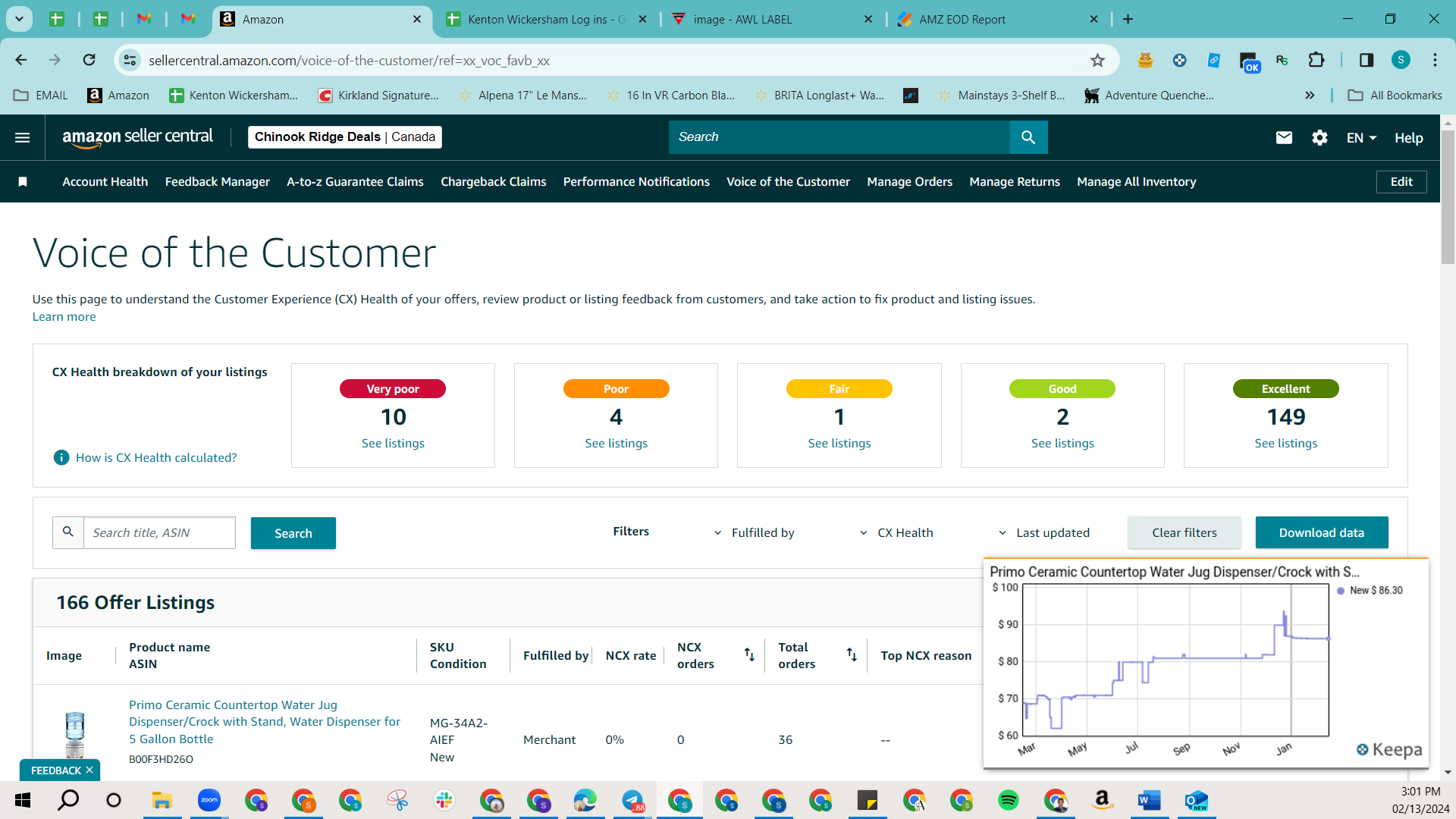This screenshot has height=819, width=1456.
Task: Open the Primo Ceramic Water Jug product link
Action: point(265,722)
